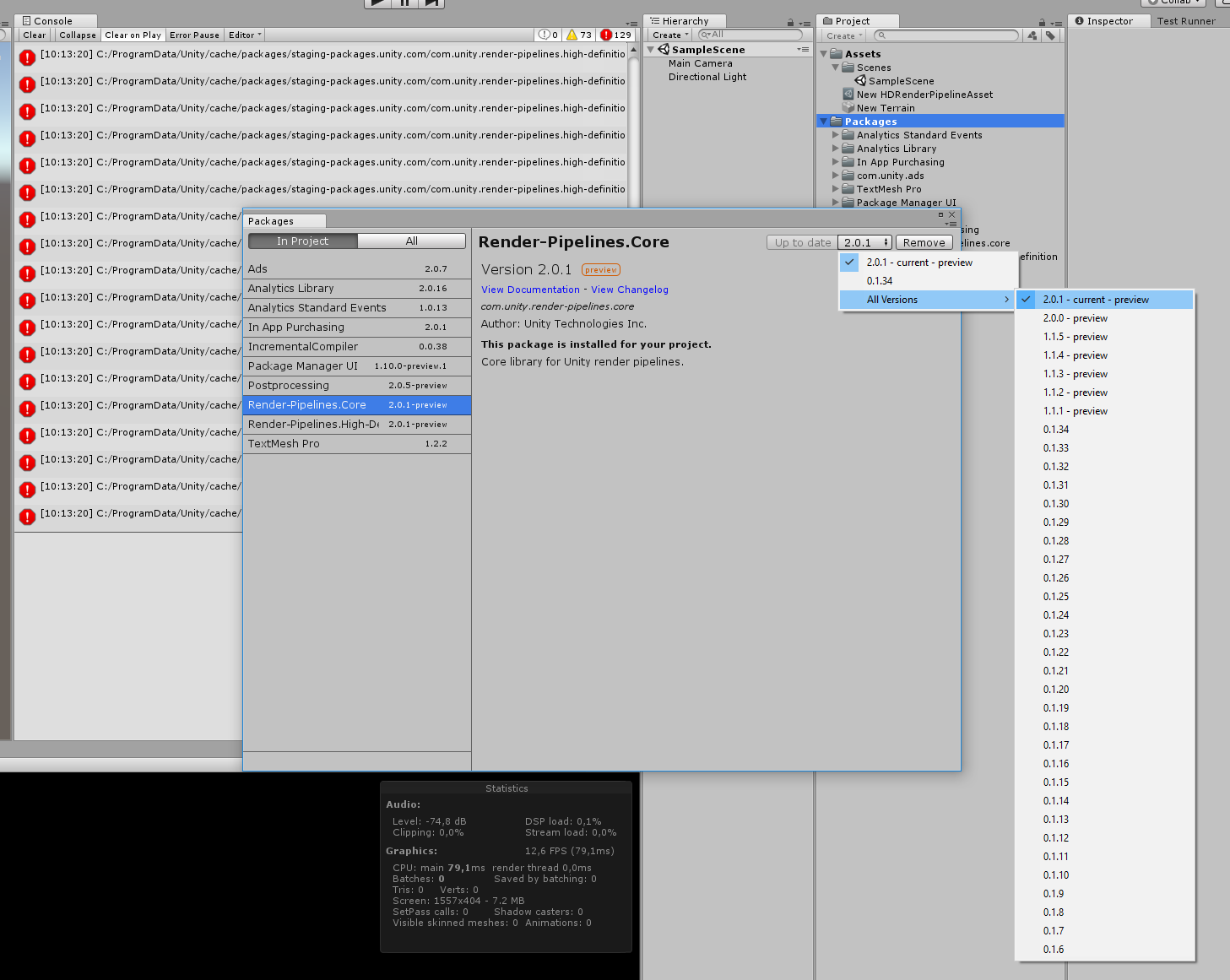The width and height of the screenshot is (1230, 980).
Task: Select version 0.1.20 from submenu
Action: 1105,690
